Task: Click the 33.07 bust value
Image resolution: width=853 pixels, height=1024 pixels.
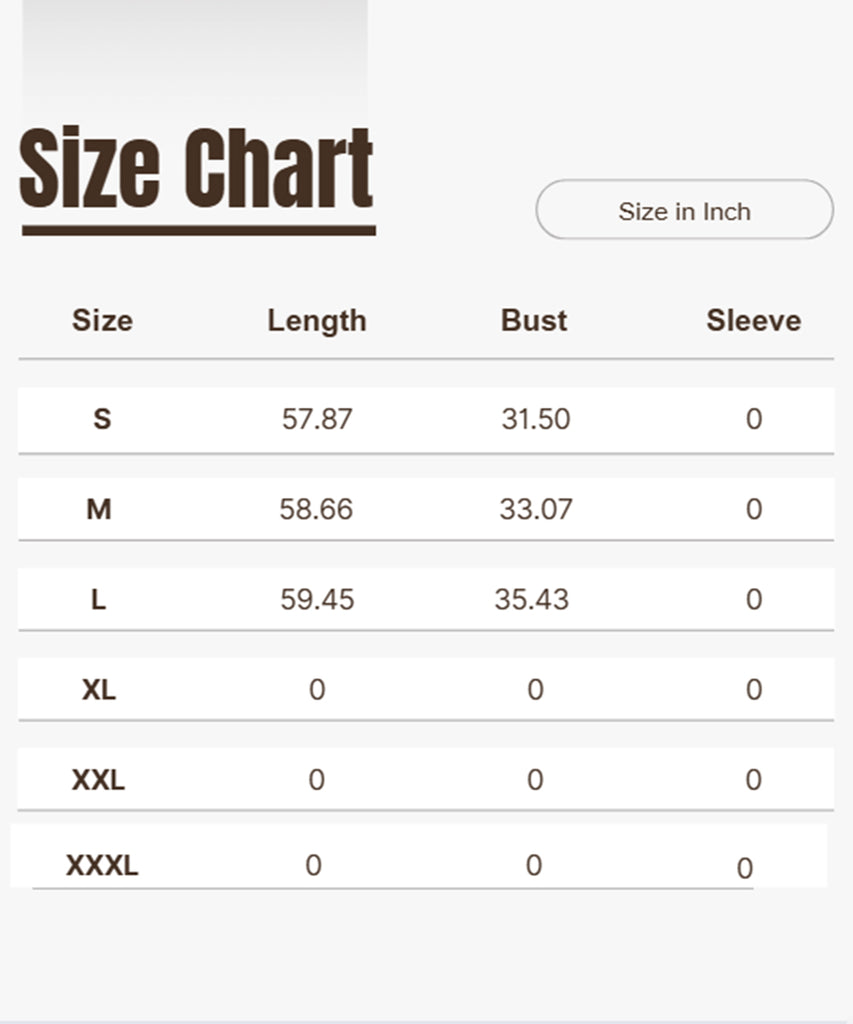Action: [536, 509]
